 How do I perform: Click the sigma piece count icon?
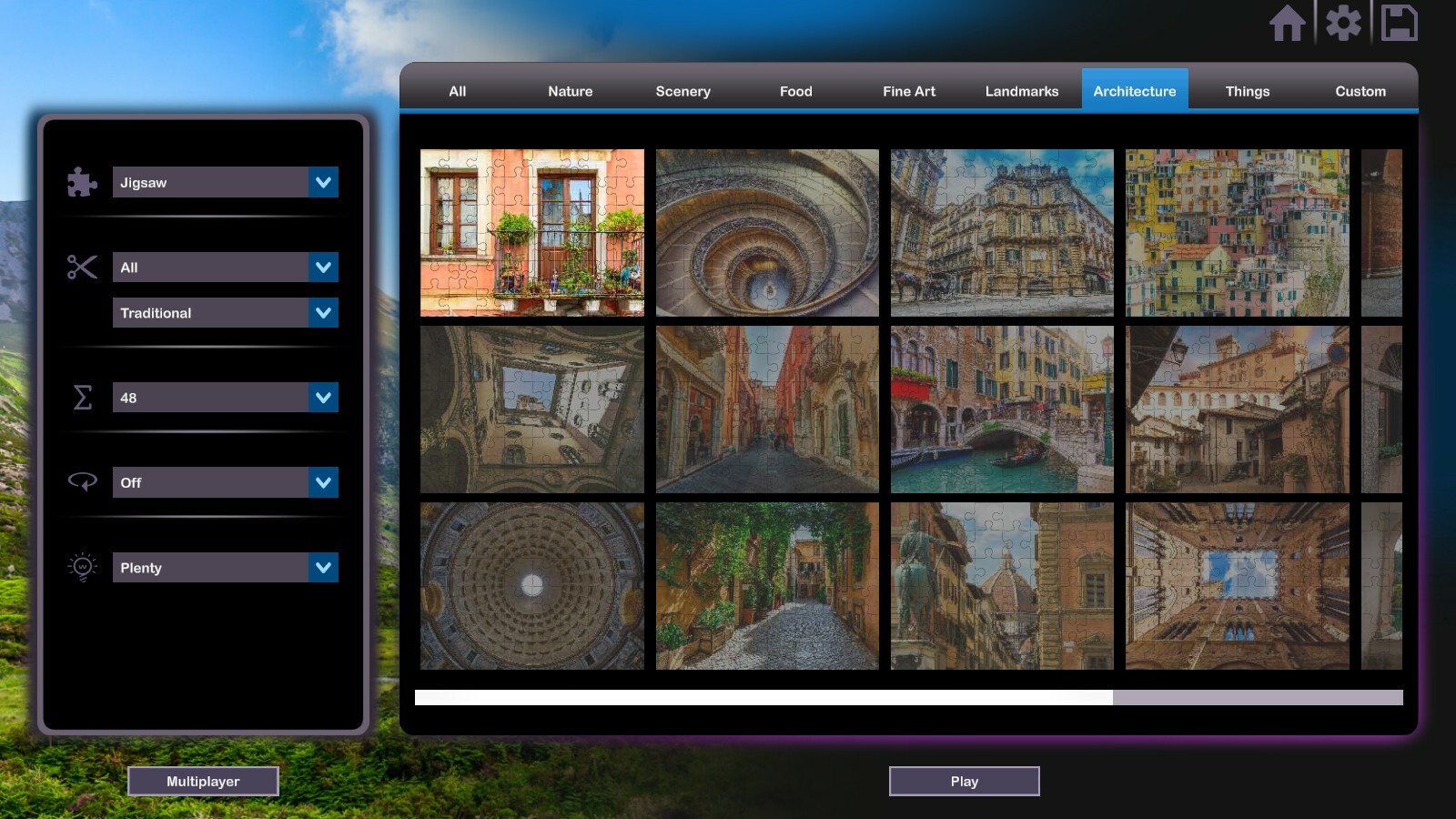(x=81, y=397)
